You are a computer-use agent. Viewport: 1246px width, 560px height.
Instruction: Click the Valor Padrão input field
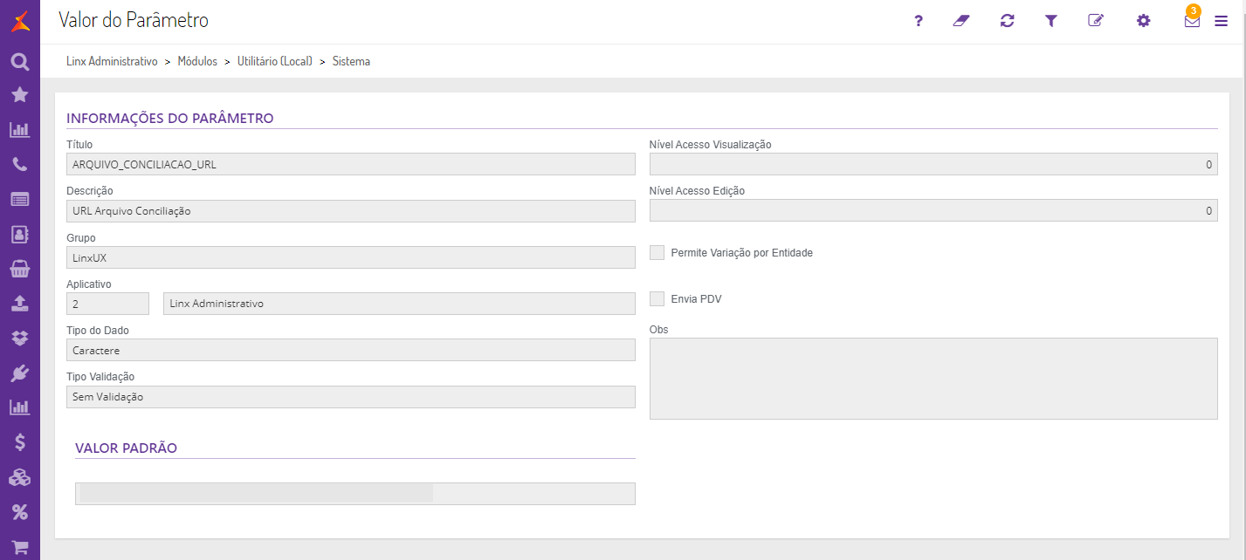click(355, 494)
